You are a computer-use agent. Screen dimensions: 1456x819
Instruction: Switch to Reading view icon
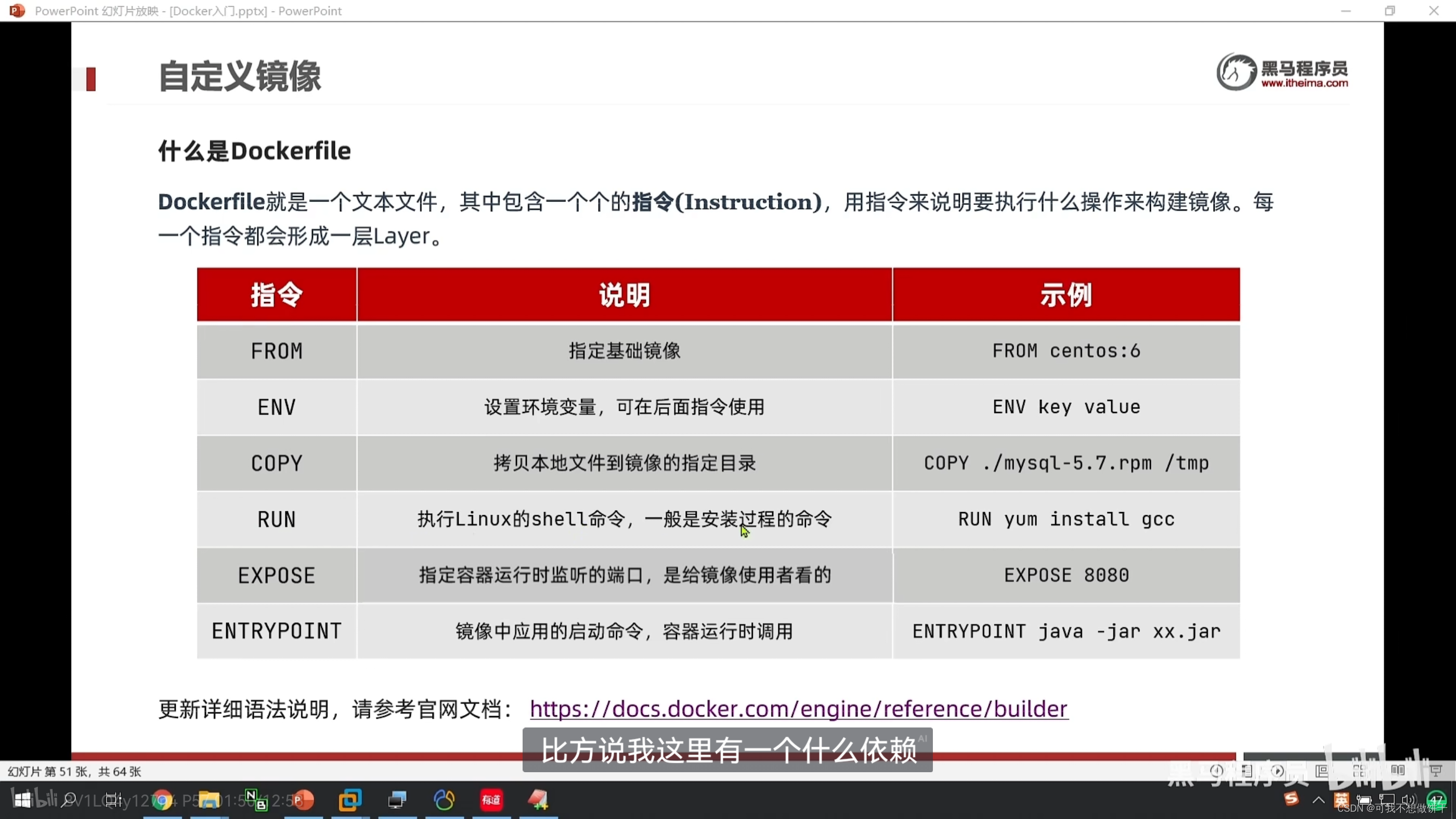click(1398, 771)
